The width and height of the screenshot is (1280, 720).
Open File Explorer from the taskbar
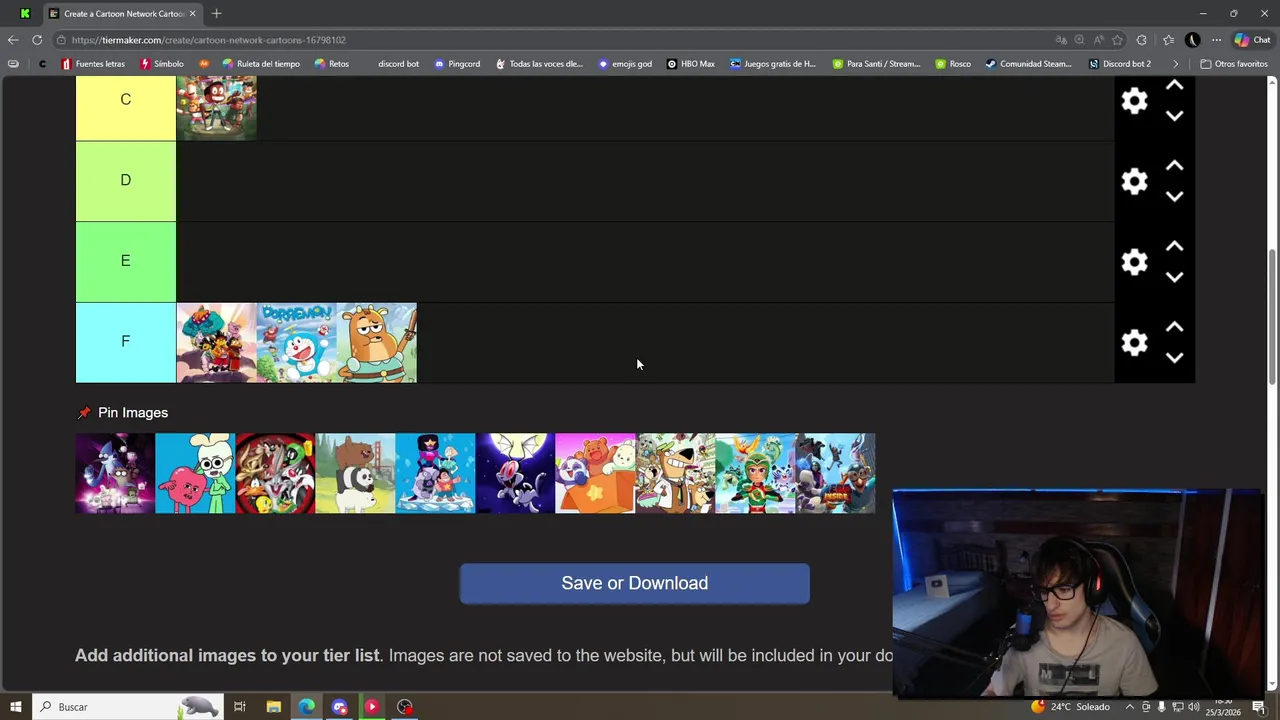[273, 707]
